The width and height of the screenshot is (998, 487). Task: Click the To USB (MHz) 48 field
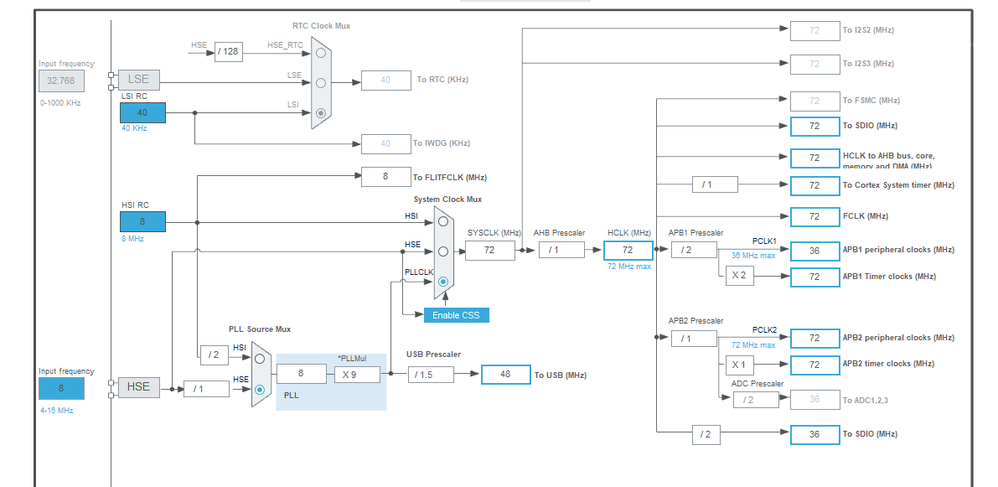point(505,374)
